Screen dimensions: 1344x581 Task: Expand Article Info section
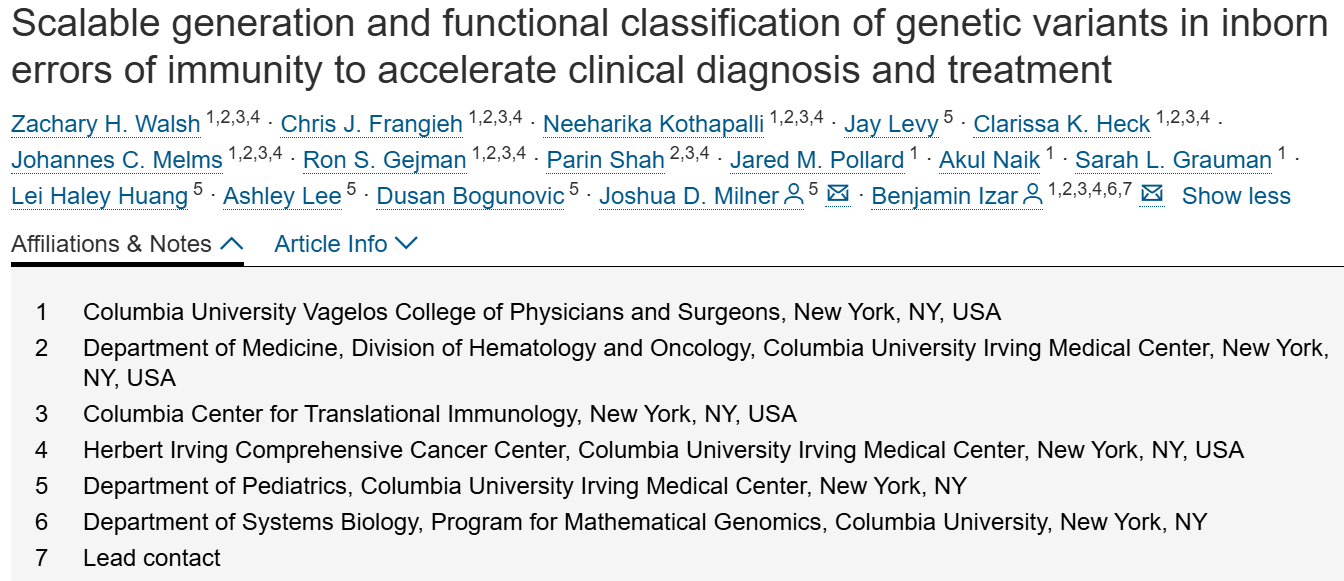tap(346, 244)
